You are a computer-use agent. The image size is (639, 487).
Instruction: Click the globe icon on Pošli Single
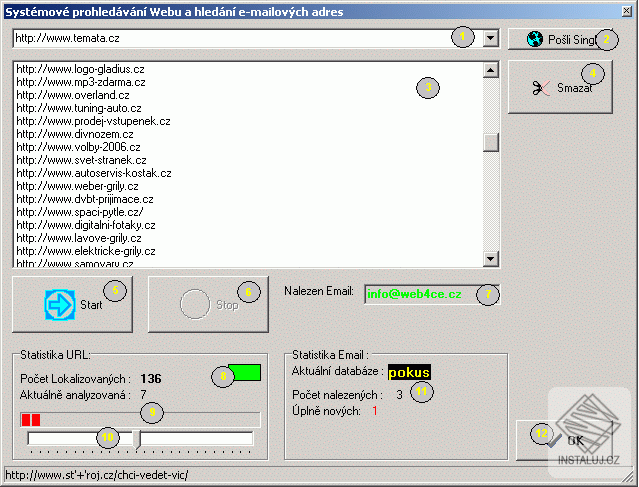pos(534,39)
